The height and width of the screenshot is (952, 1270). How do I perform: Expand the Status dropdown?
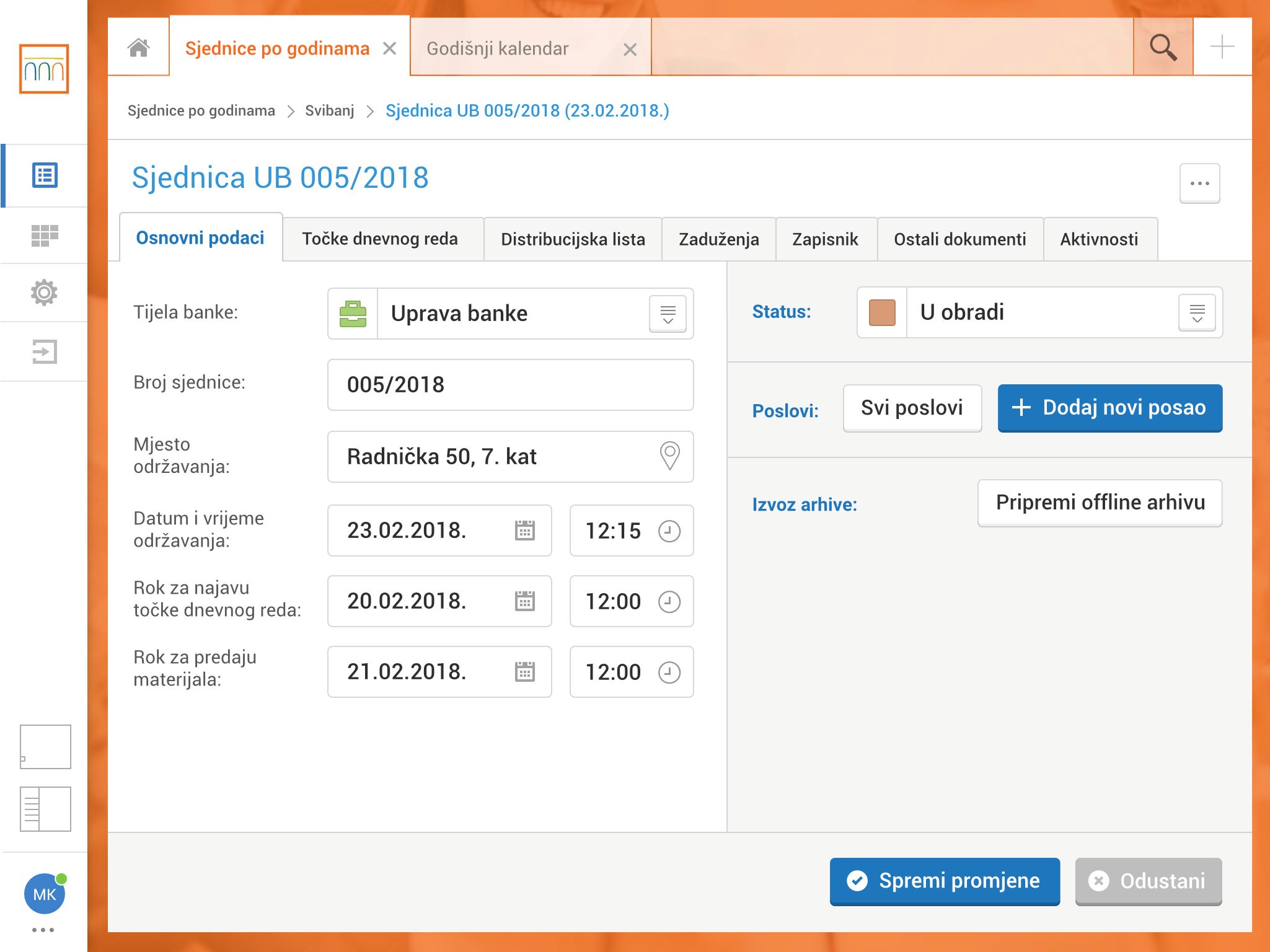[x=1197, y=312]
